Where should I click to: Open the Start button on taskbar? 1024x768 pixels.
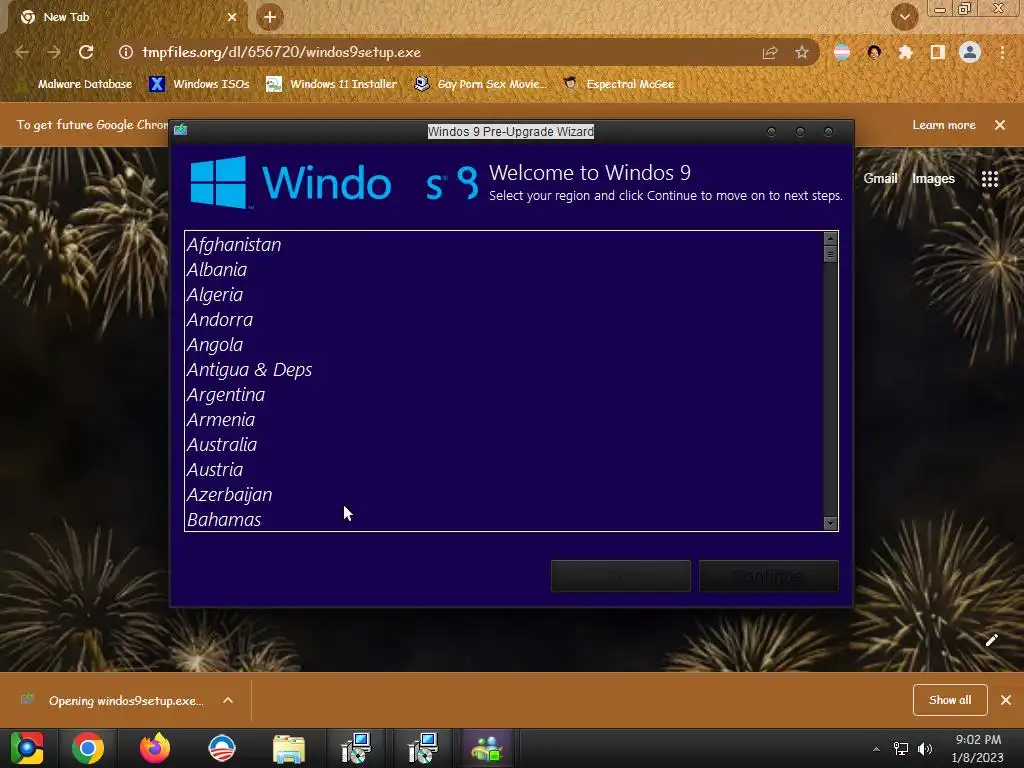point(27,748)
